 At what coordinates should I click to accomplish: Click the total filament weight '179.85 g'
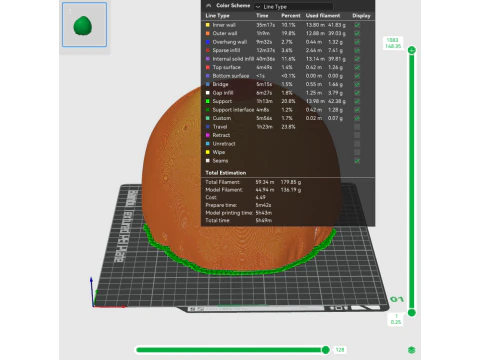291,182
